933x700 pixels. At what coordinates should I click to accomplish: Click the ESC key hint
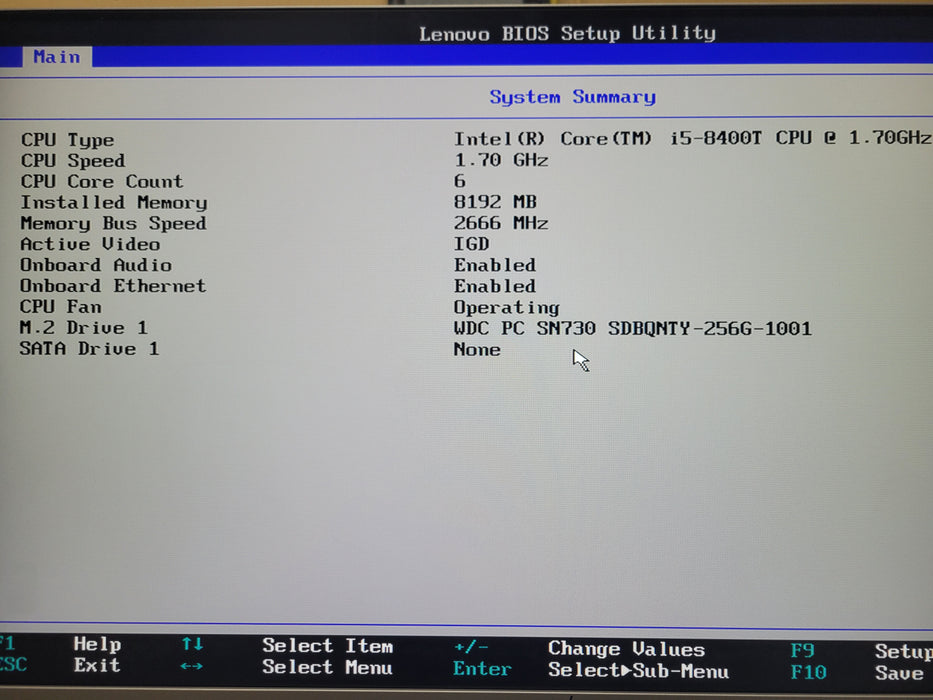click(13, 665)
